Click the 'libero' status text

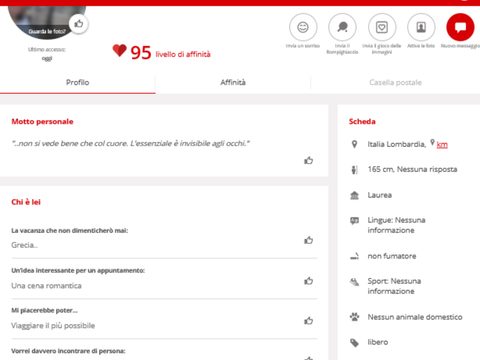click(378, 342)
